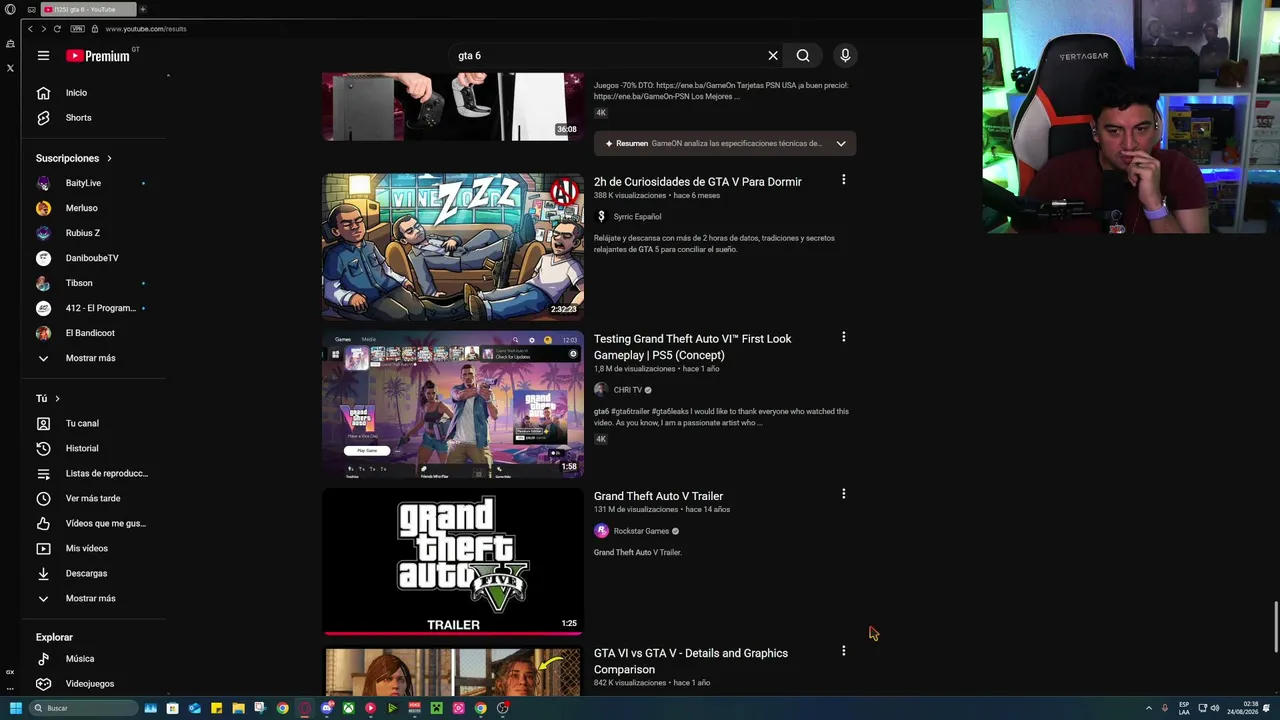The width and height of the screenshot is (1280, 720).
Task: Open File Explorer from the taskbar
Action: click(238, 708)
